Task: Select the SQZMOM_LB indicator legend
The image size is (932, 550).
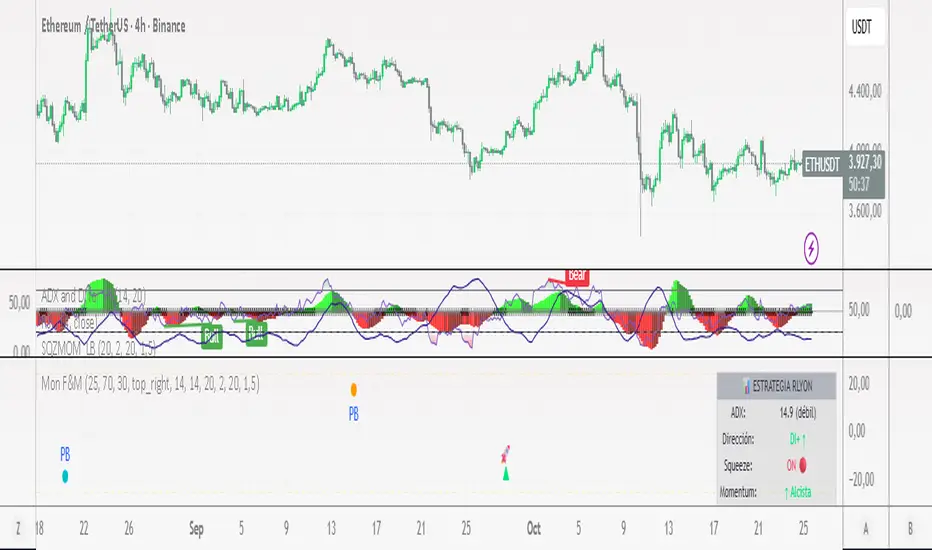Action: point(99,349)
